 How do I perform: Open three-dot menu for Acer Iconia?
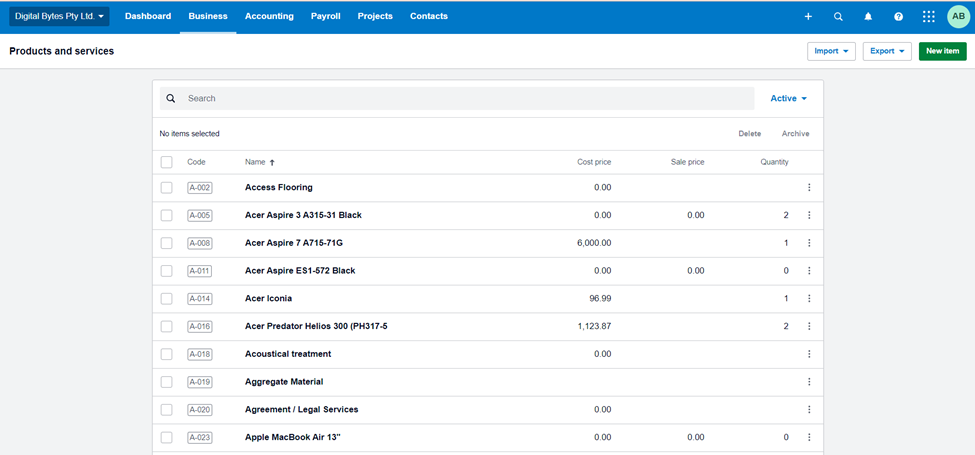809,299
